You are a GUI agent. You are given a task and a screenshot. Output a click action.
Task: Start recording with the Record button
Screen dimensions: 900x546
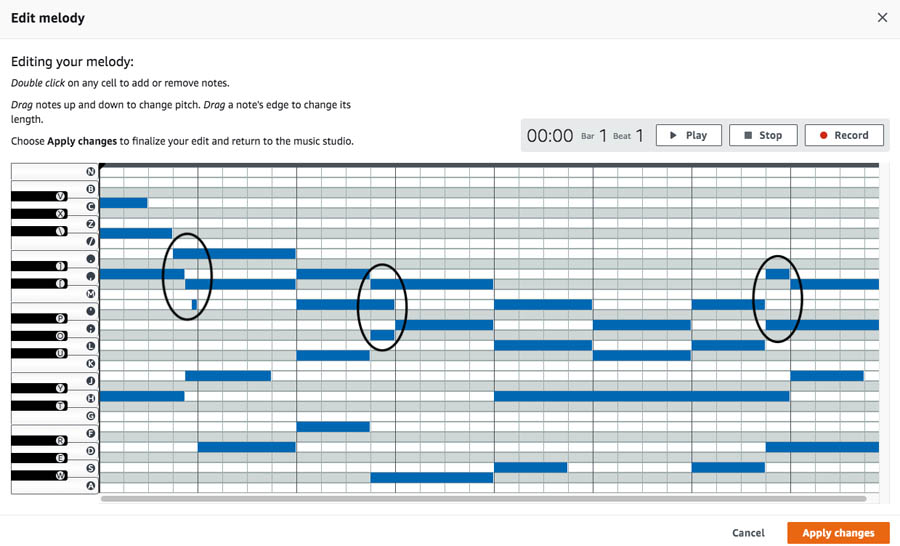[x=844, y=135]
